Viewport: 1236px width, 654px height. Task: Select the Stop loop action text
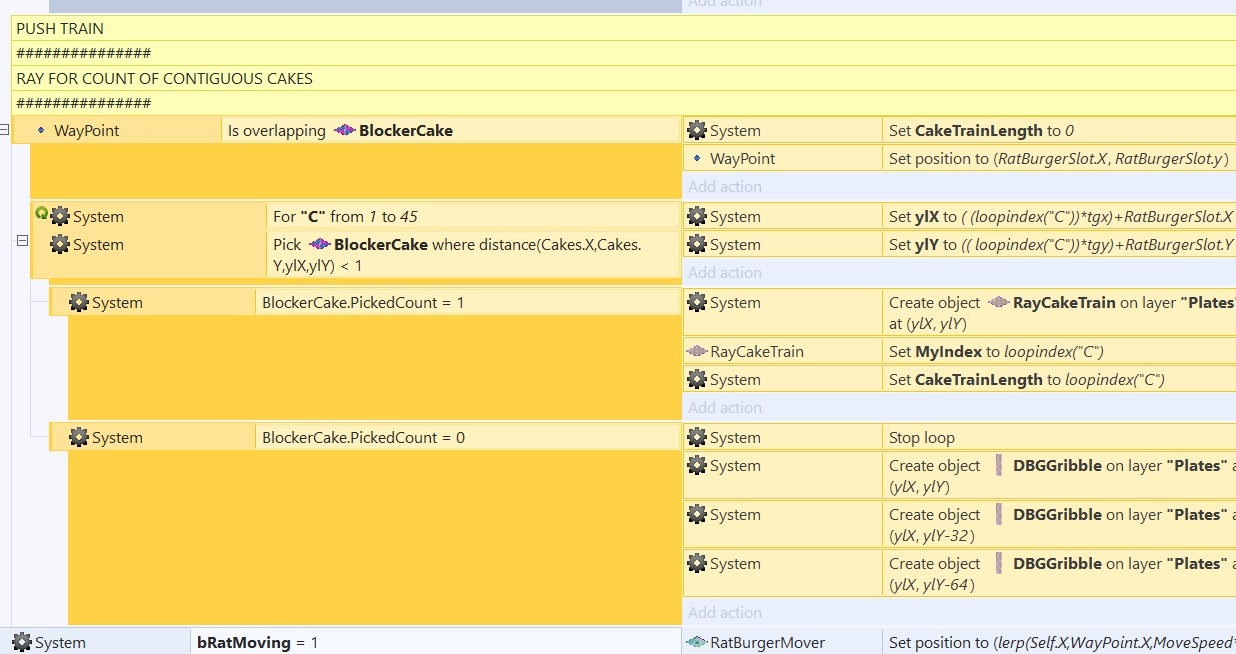[922, 437]
